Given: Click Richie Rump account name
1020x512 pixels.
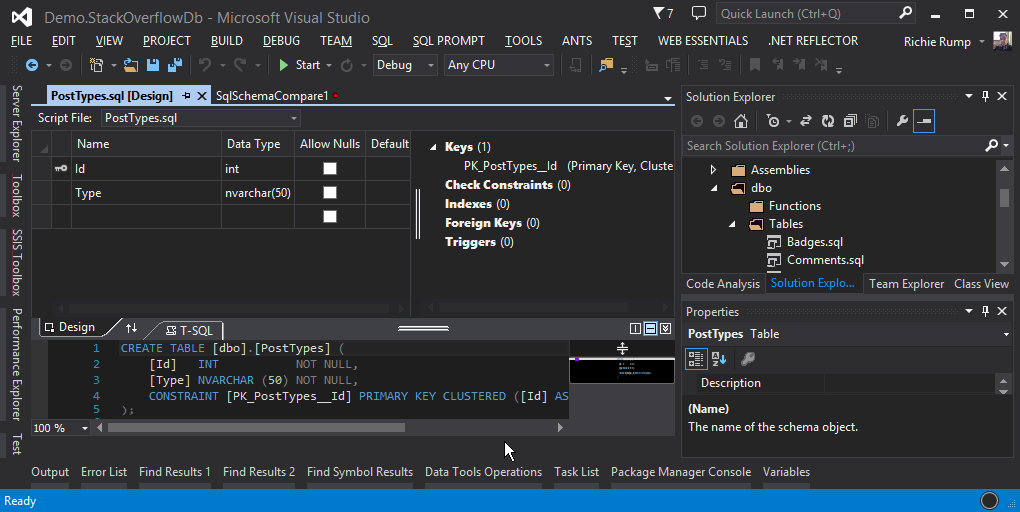Looking at the screenshot, I should [x=937, y=42].
